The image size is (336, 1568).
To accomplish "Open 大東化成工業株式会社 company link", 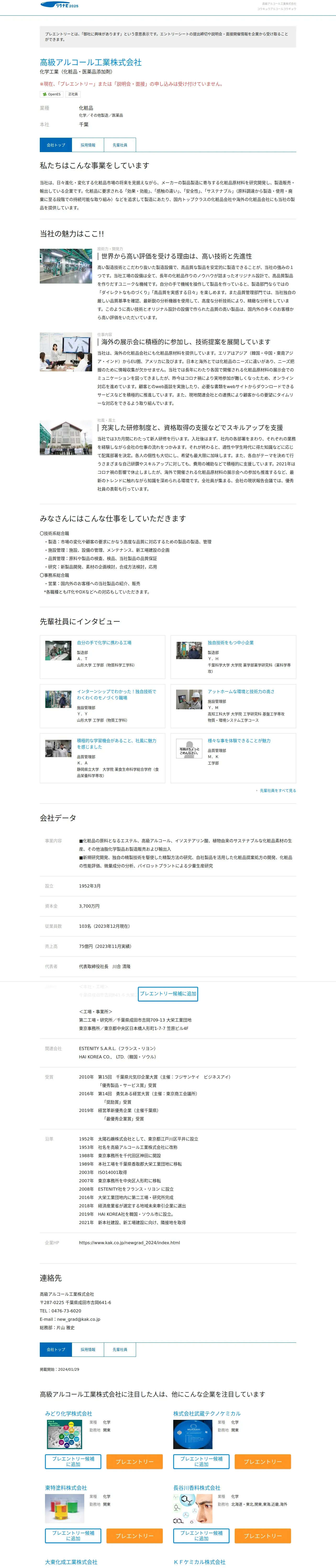I will pyautogui.click(x=71, y=1562).
